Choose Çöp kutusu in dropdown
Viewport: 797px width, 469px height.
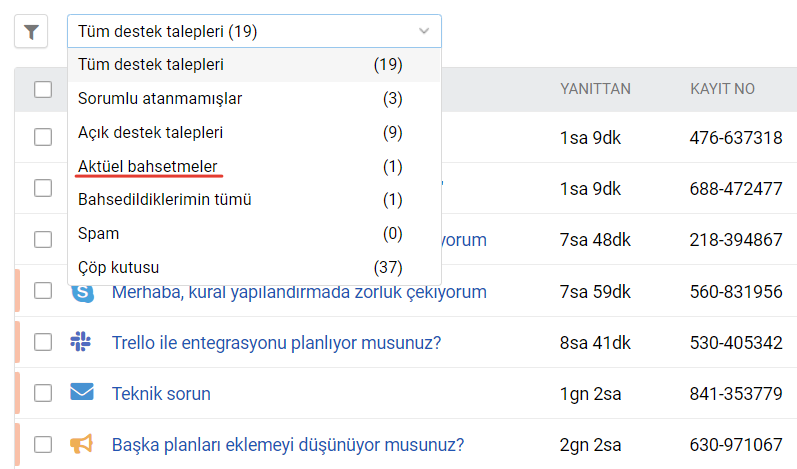[x=118, y=267]
